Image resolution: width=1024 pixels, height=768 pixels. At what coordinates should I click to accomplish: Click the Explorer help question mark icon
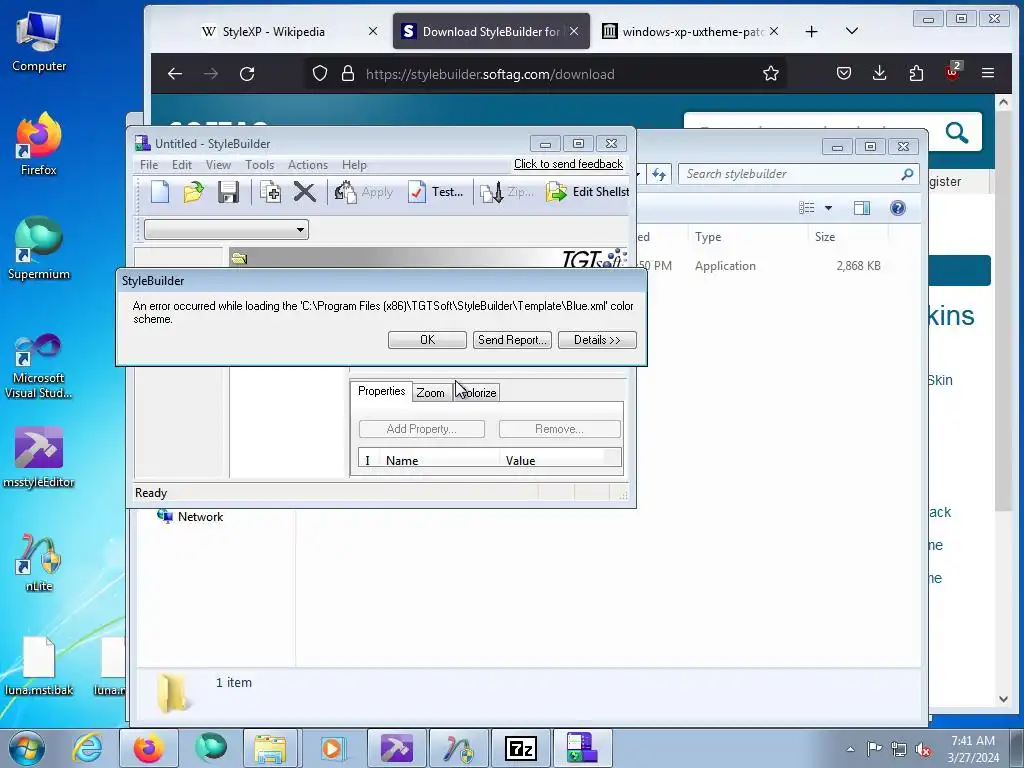897,208
